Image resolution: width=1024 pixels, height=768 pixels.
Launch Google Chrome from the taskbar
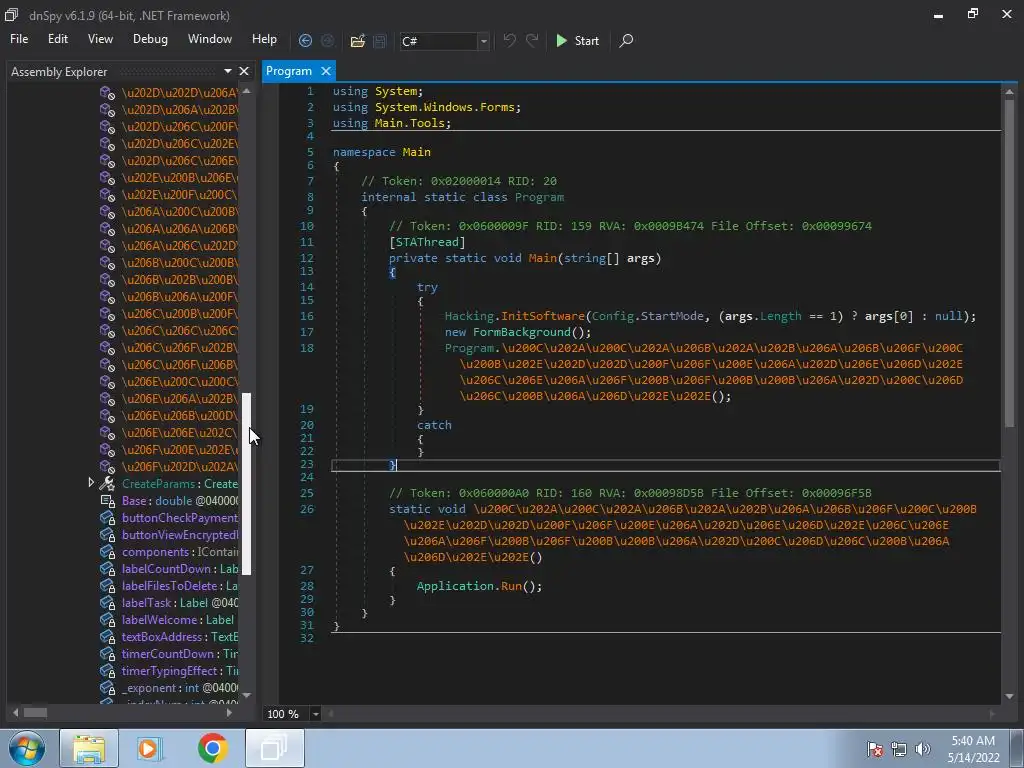212,748
